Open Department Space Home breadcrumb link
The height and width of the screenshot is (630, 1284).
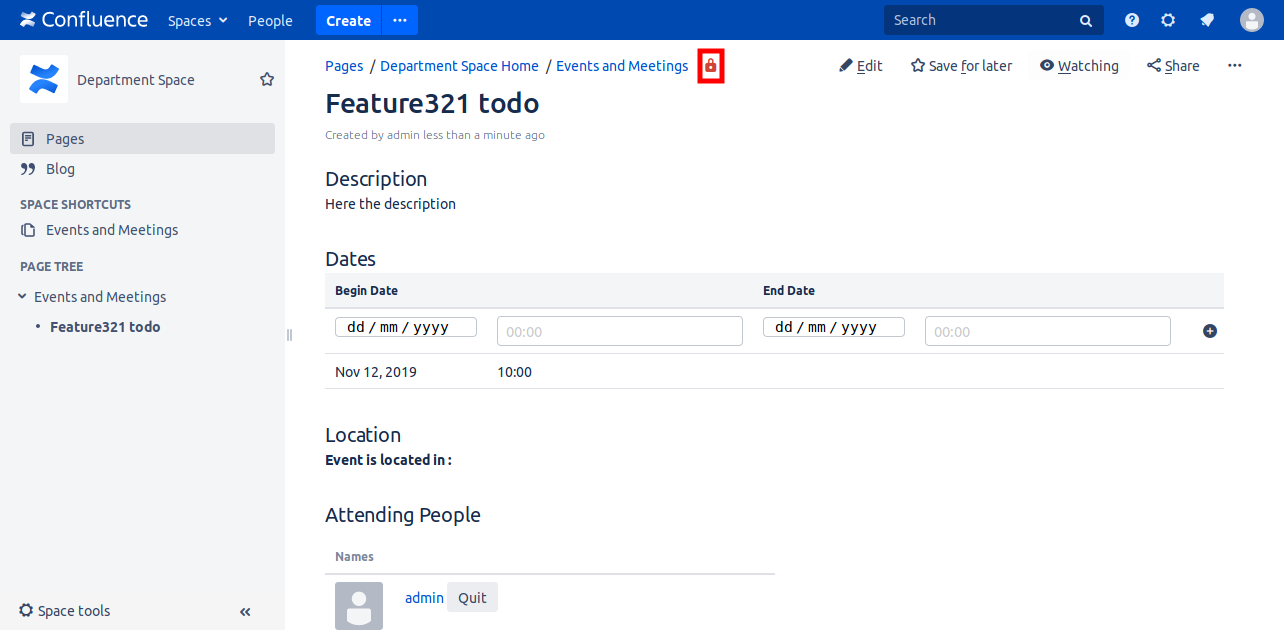tap(459, 66)
